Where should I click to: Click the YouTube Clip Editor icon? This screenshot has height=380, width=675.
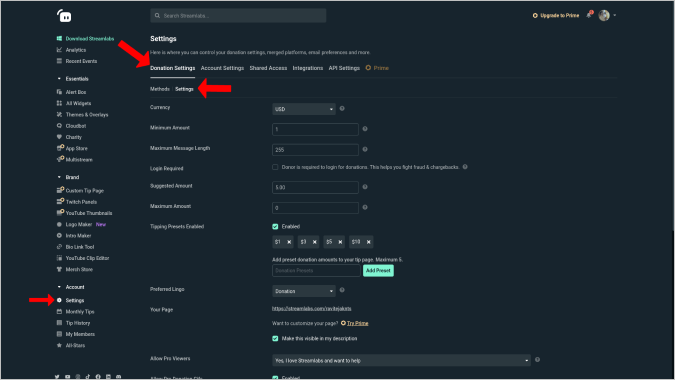[59, 258]
